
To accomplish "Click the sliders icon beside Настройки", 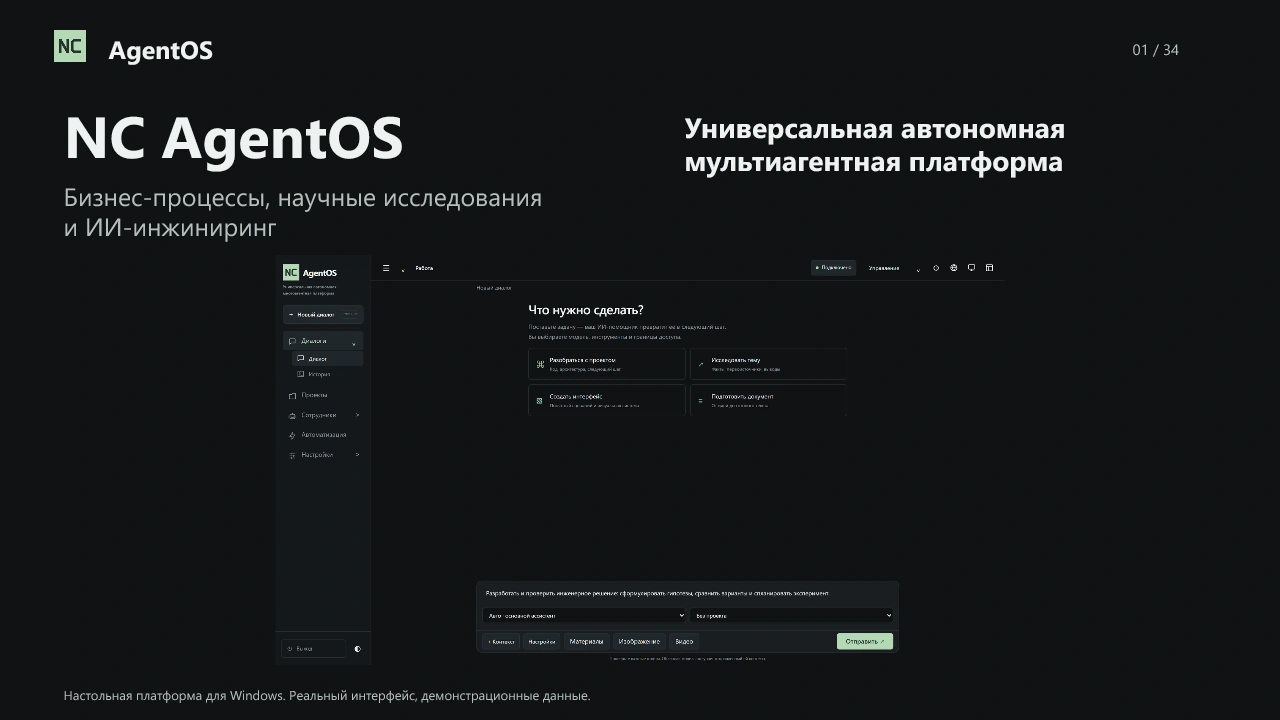I will [292, 455].
